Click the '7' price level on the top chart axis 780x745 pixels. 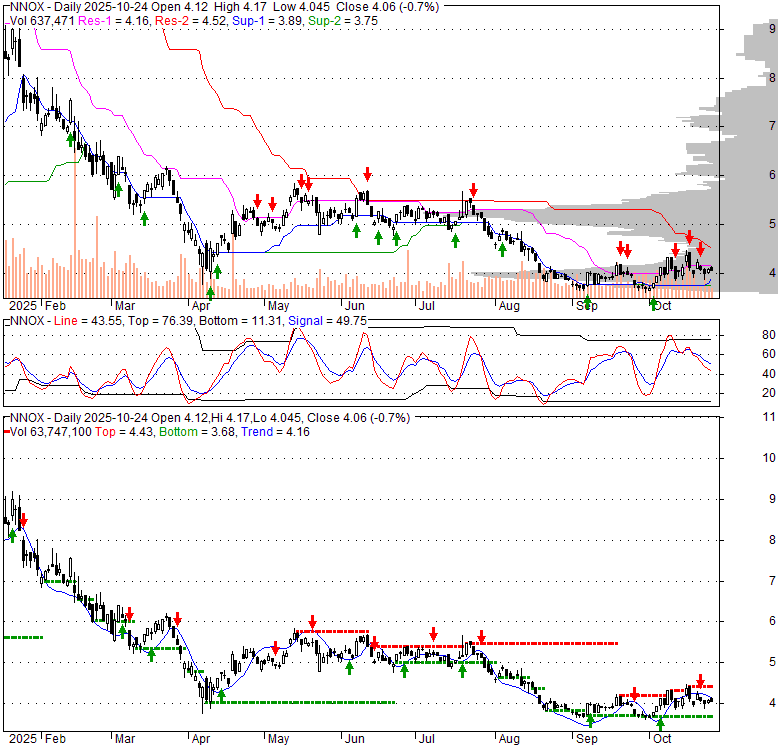(x=773, y=125)
